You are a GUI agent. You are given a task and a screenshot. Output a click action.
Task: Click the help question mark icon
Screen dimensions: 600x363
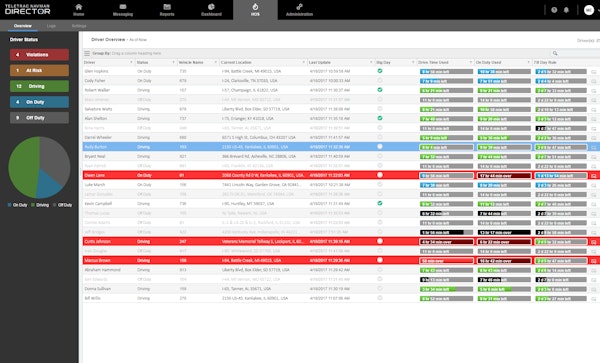(x=554, y=10)
